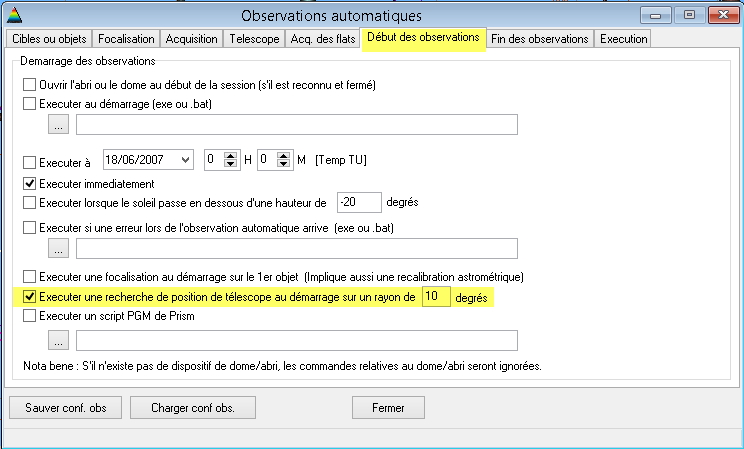
Task: Browse for startup exe or bat file
Action: [60, 125]
